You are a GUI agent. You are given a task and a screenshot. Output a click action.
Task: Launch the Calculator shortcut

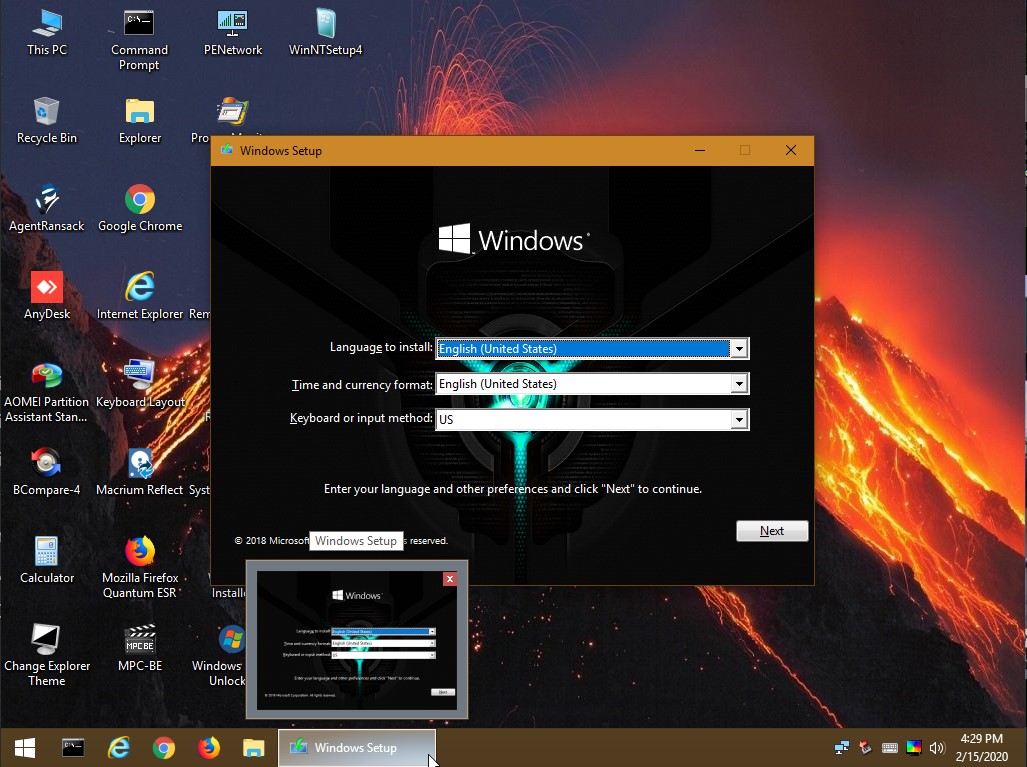click(46, 553)
